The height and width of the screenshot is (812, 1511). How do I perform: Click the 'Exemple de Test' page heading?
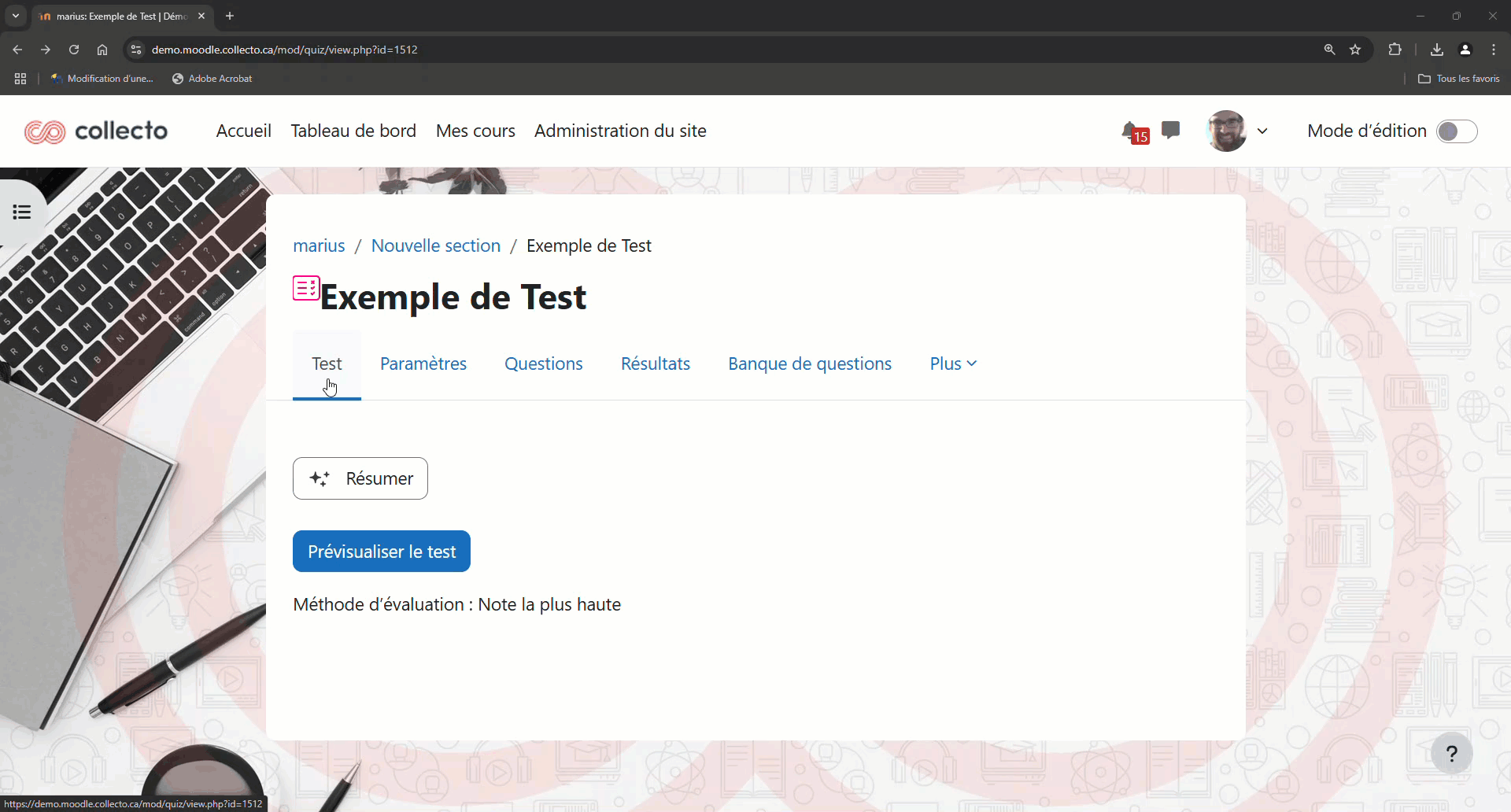point(453,298)
